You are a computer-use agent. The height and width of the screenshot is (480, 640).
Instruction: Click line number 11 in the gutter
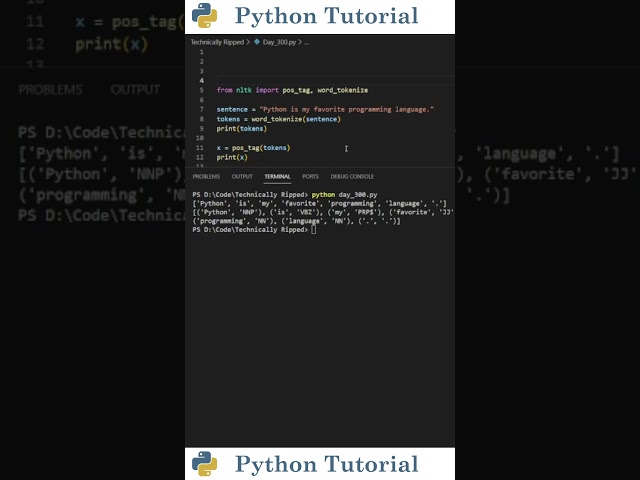[x=200, y=148]
